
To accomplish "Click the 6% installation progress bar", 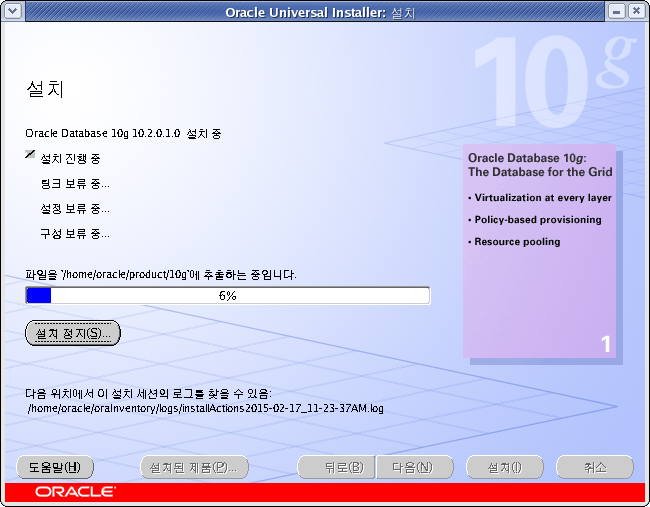I will tap(228, 296).
